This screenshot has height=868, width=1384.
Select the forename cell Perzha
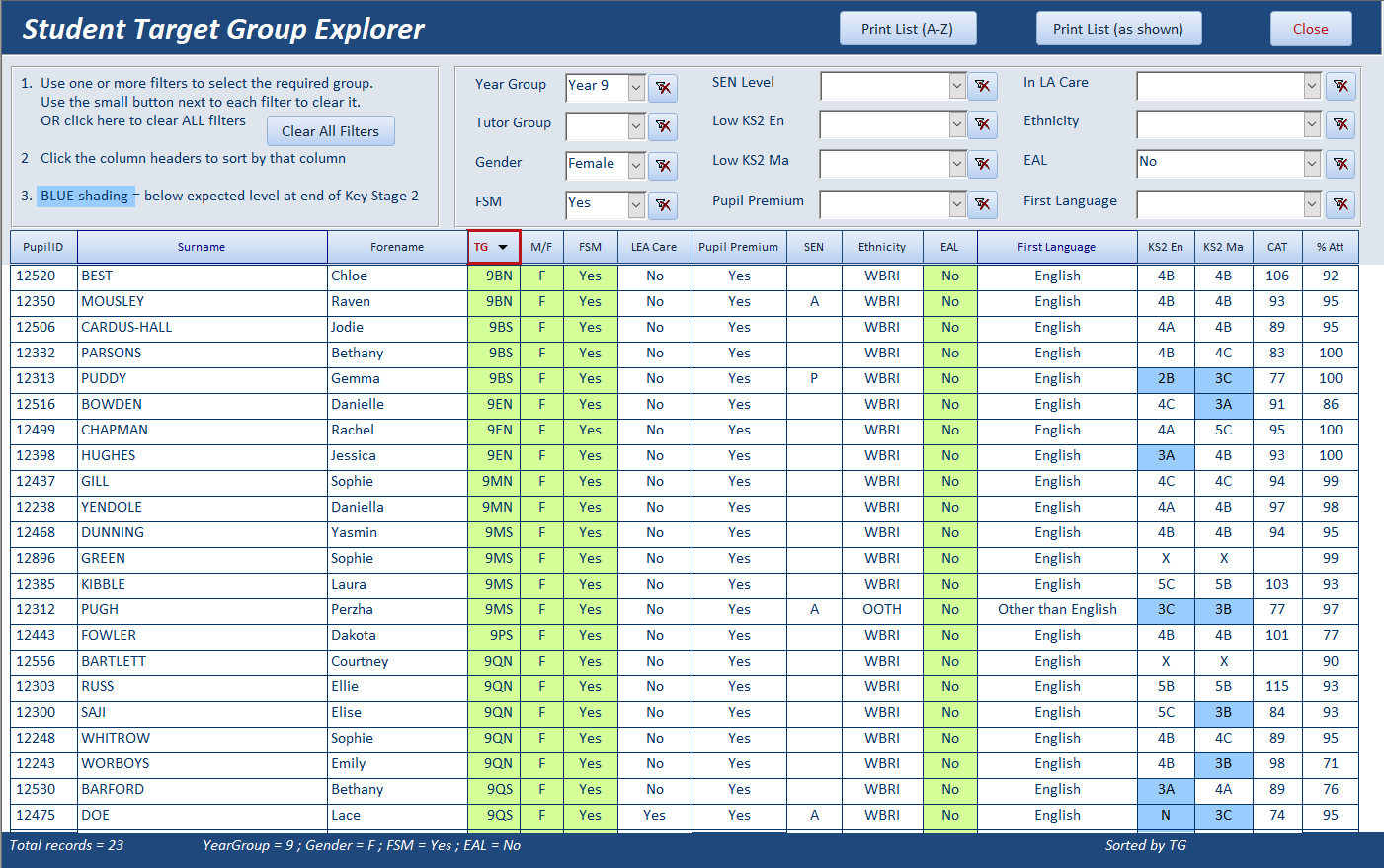click(397, 609)
